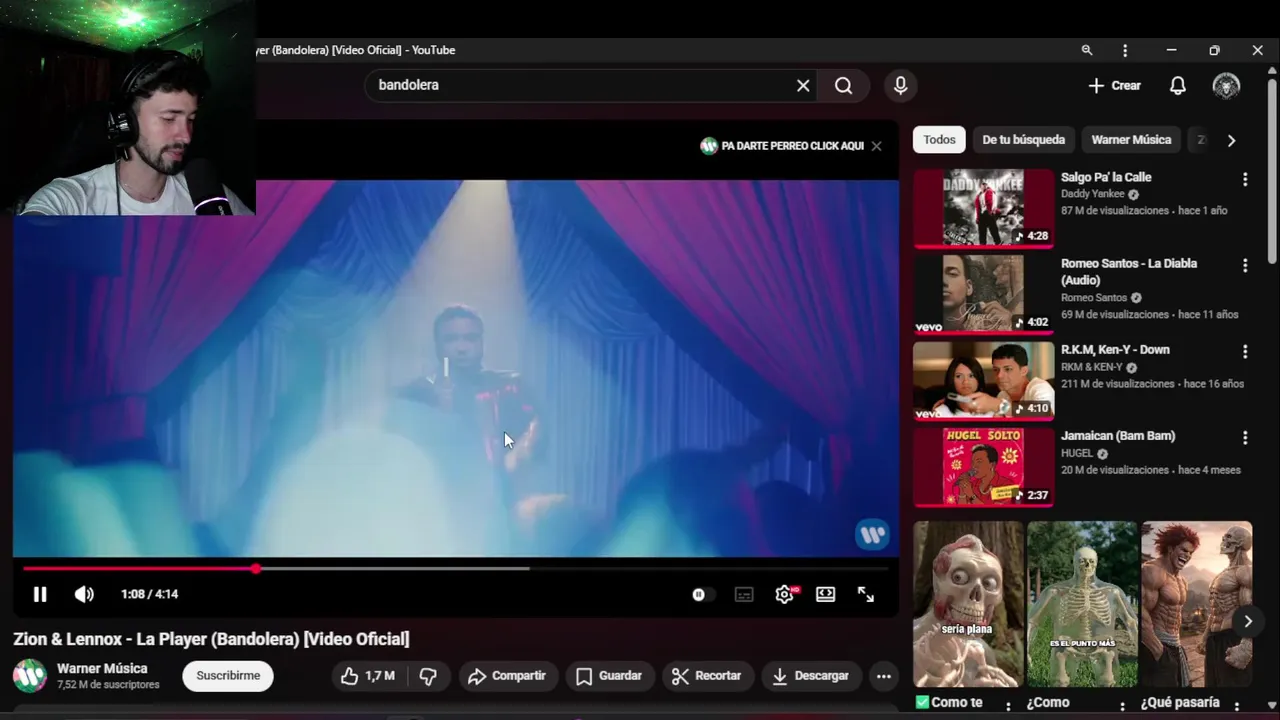Viewport: 1280px width, 720px height.
Task: Open more actions ellipsis under video
Action: [884, 676]
